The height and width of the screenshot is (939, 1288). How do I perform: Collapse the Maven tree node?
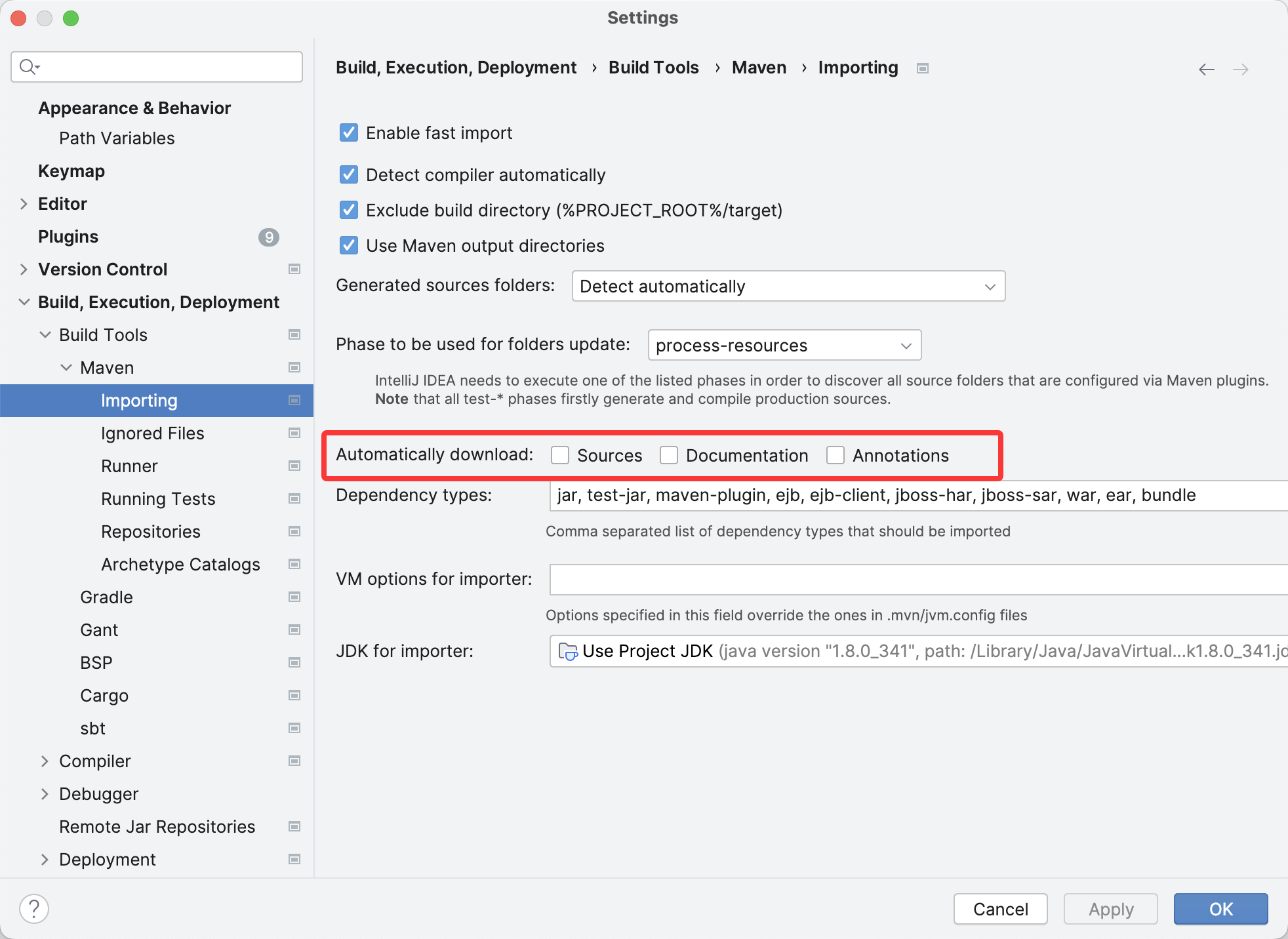[x=66, y=368]
